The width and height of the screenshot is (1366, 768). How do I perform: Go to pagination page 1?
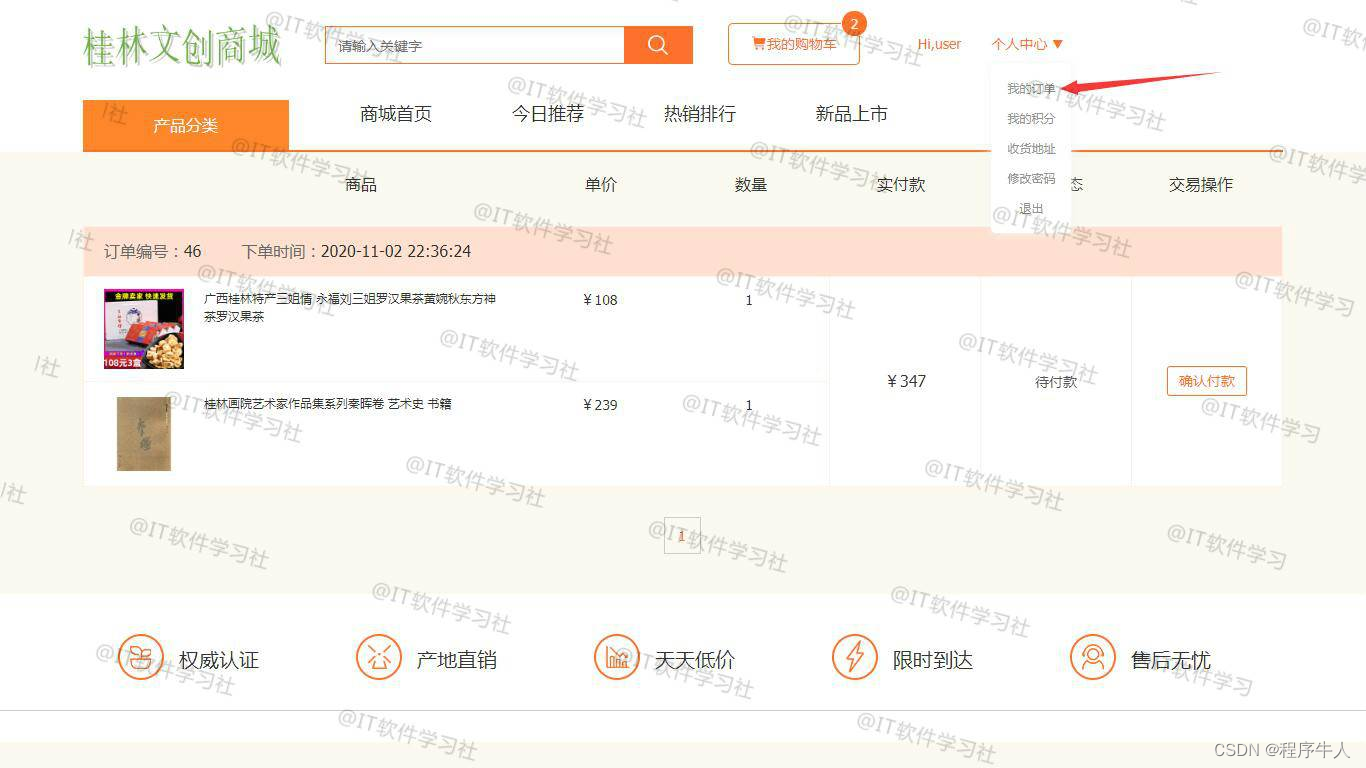(x=682, y=535)
